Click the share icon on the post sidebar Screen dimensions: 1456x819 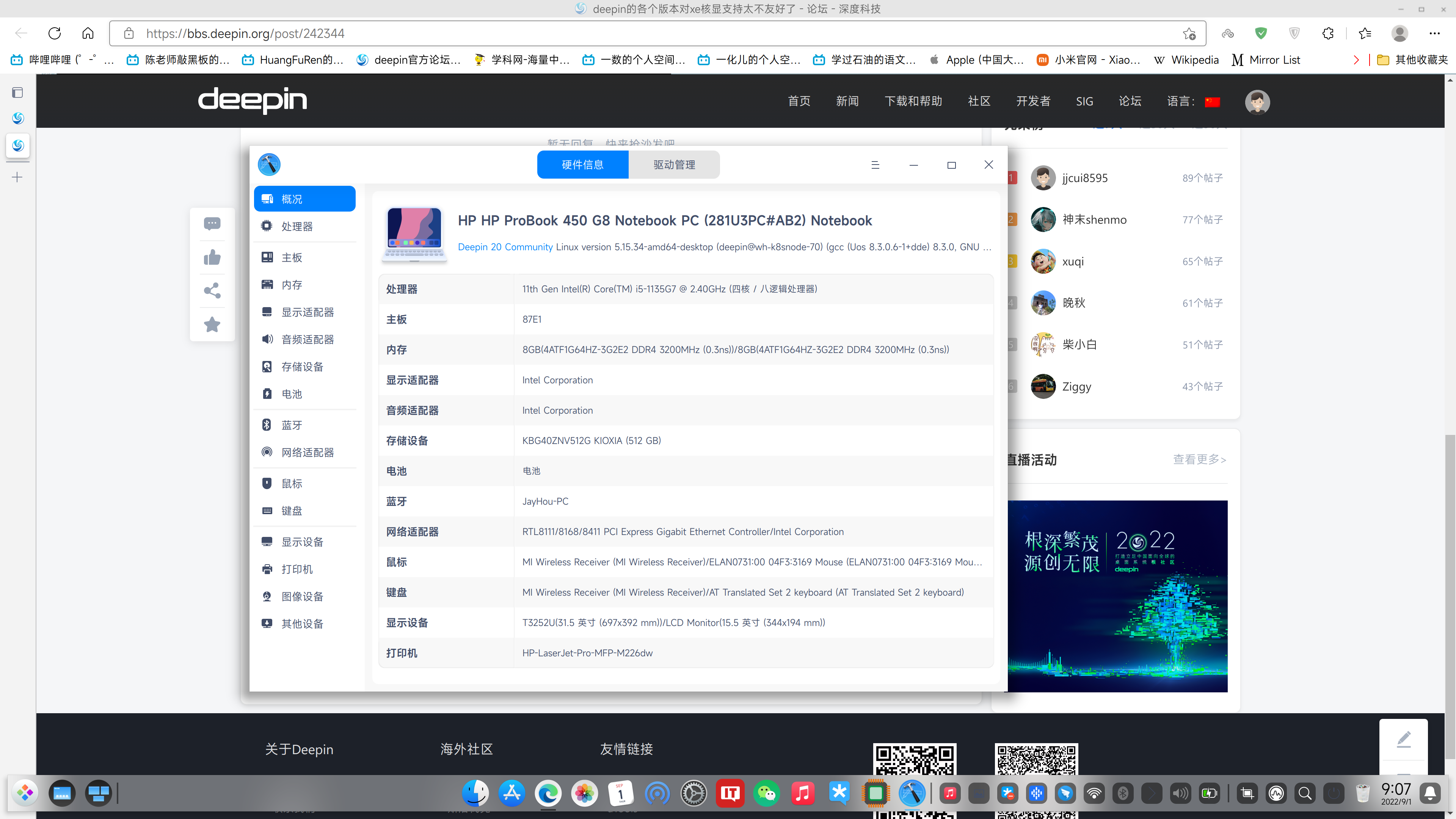(212, 290)
